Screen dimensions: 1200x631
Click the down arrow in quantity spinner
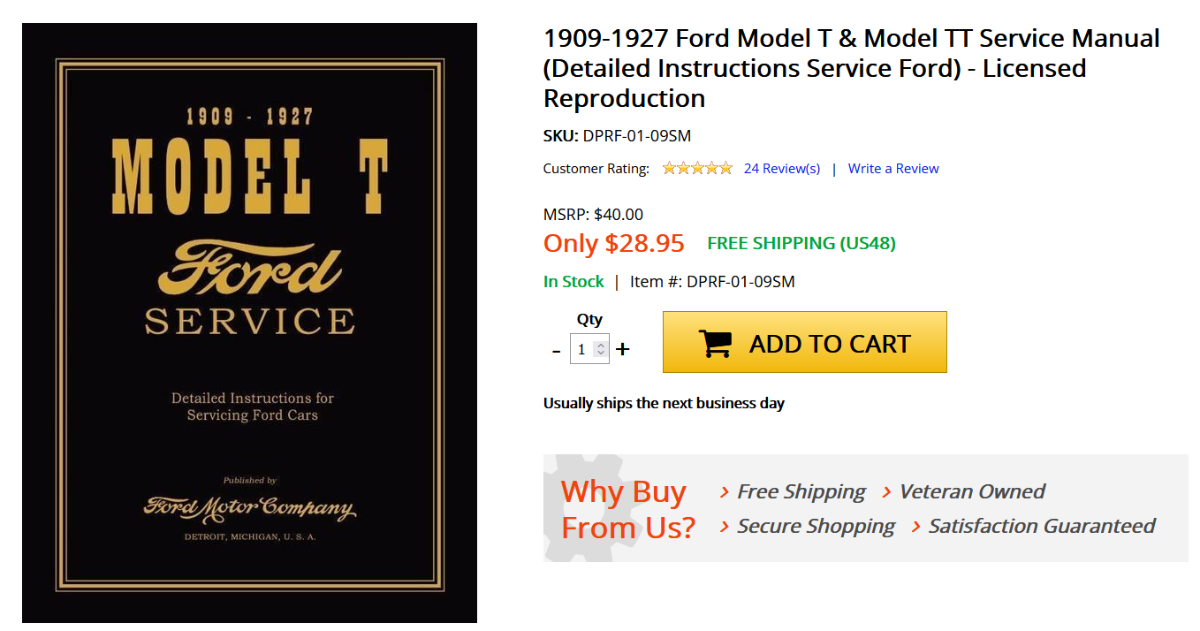(x=600, y=354)
